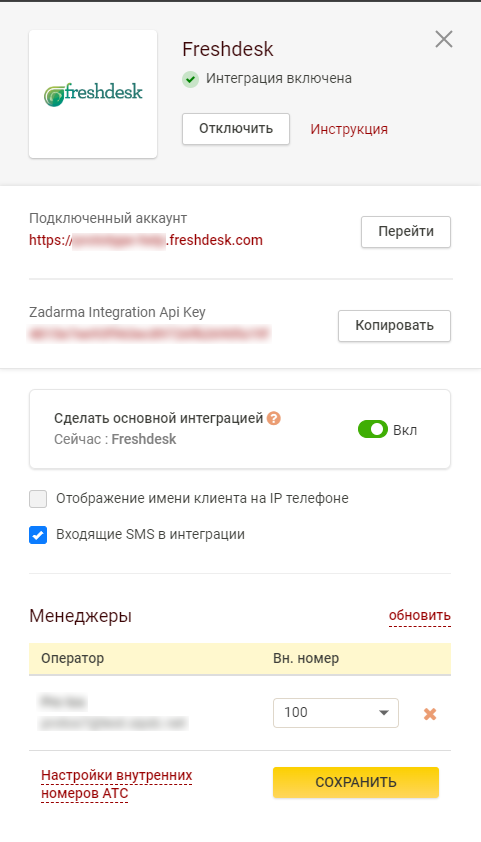Save settings with СОХРАНИТЬ button

coord(356,782)
